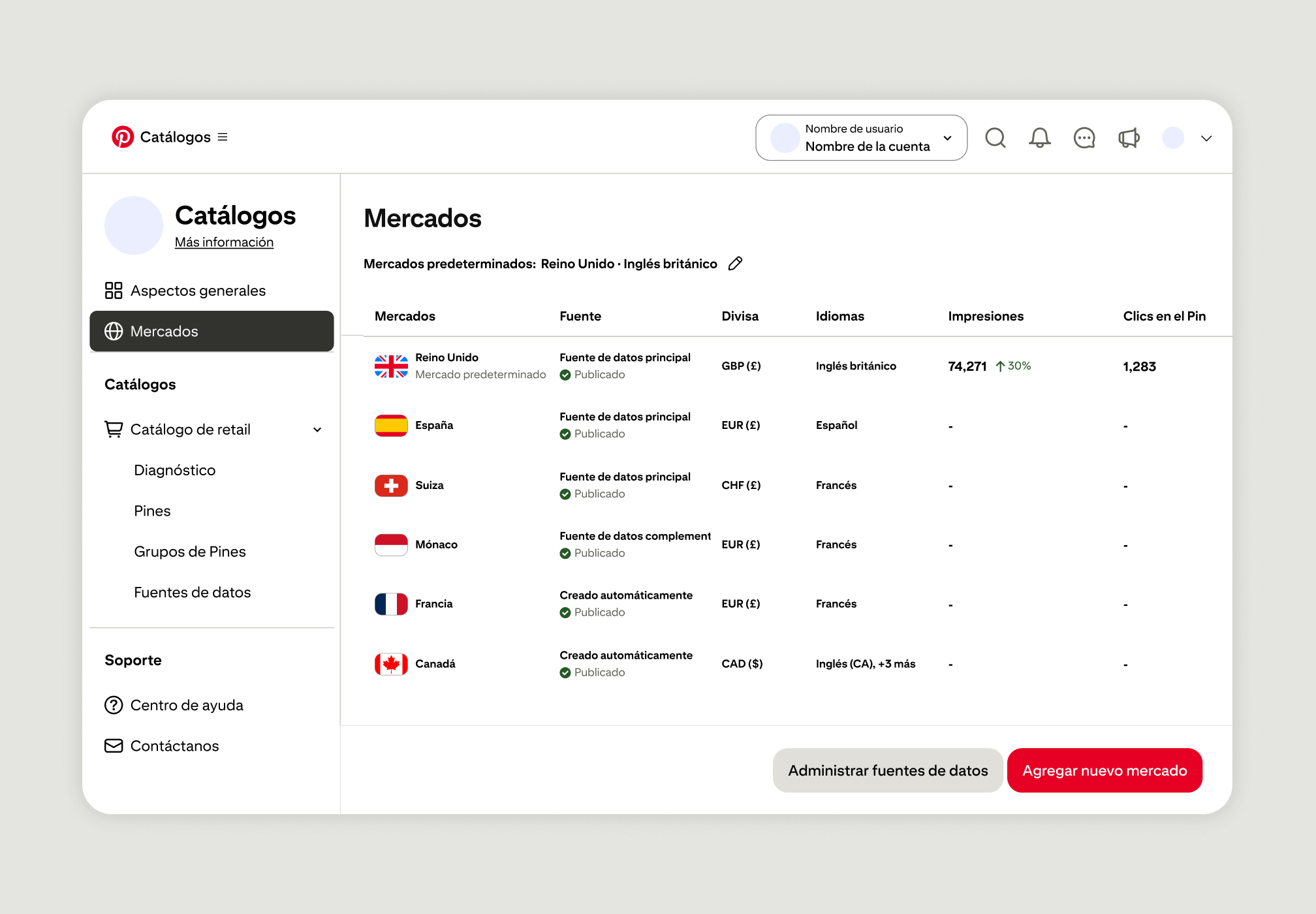Click CHF currency in Suiza row
The width and height of the screenshot is (1316, 914).
point(741,486)
